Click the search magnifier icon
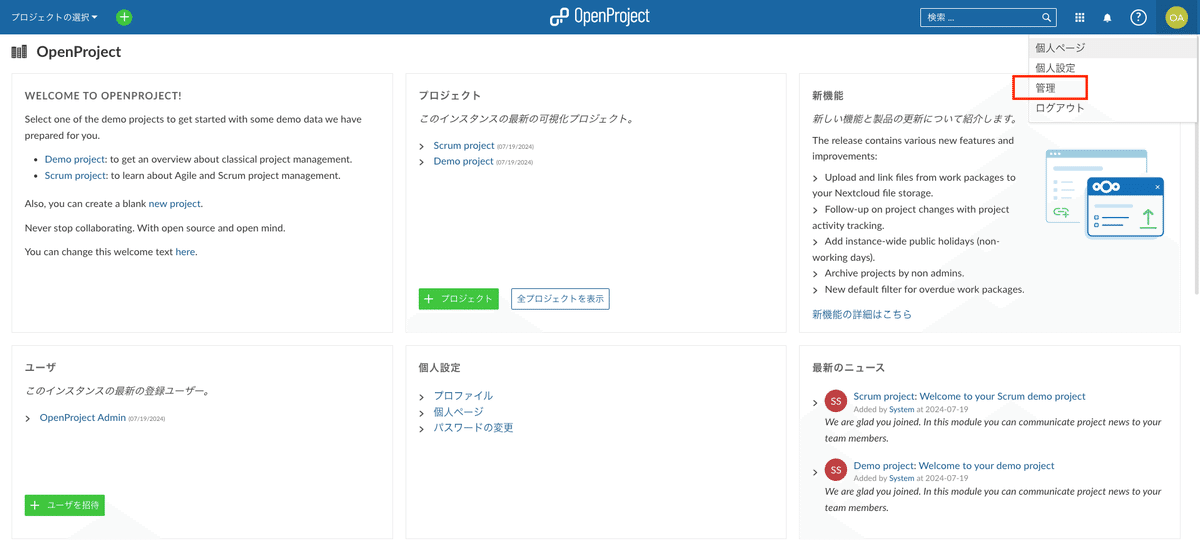This screenshot has height=541, width=1200. [1047, 17]
